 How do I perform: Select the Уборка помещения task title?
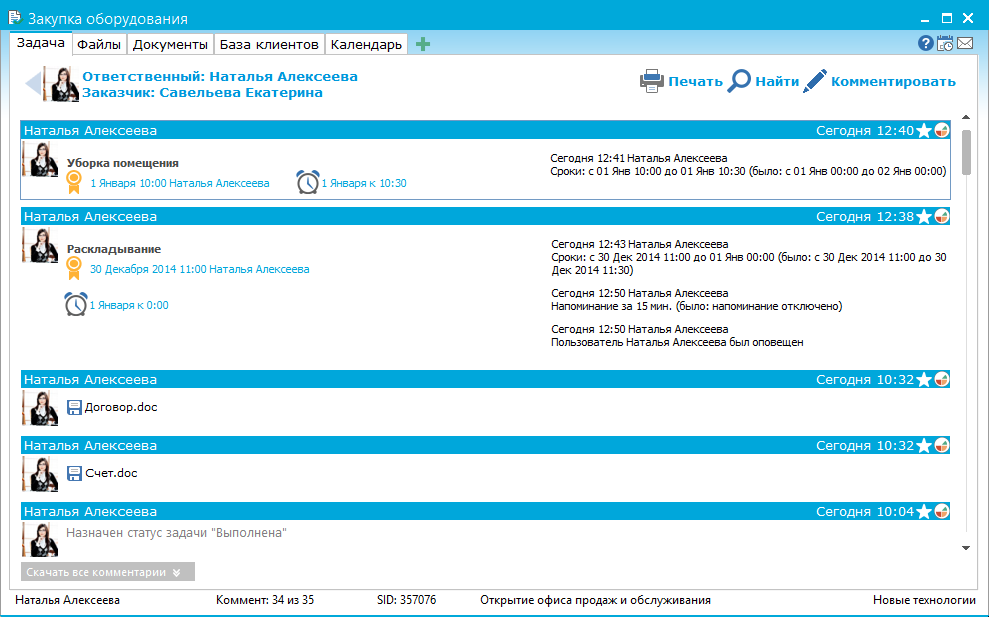point(123,163)
